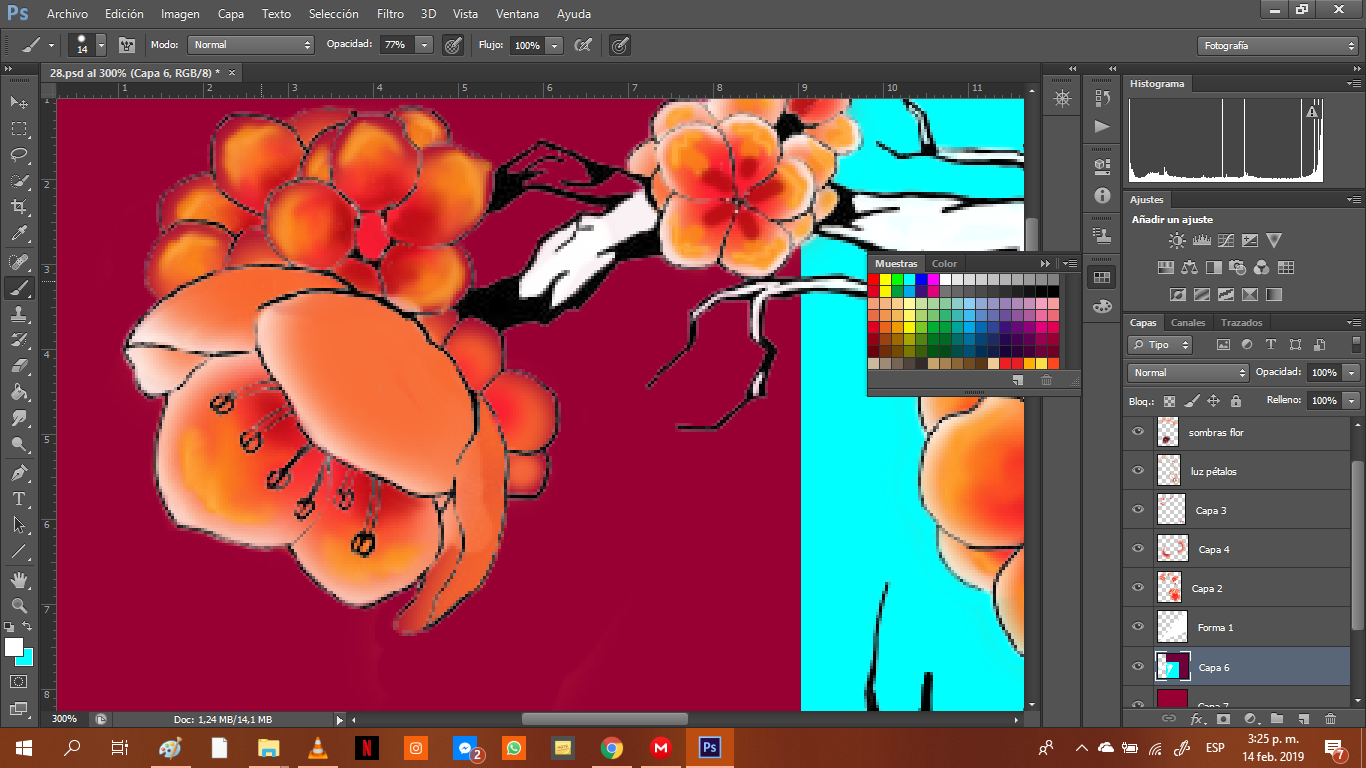Image resolution: width=1366 pixels, height=768 pixels.
Task: Open the Filtro menu
Action: (390, 14)
